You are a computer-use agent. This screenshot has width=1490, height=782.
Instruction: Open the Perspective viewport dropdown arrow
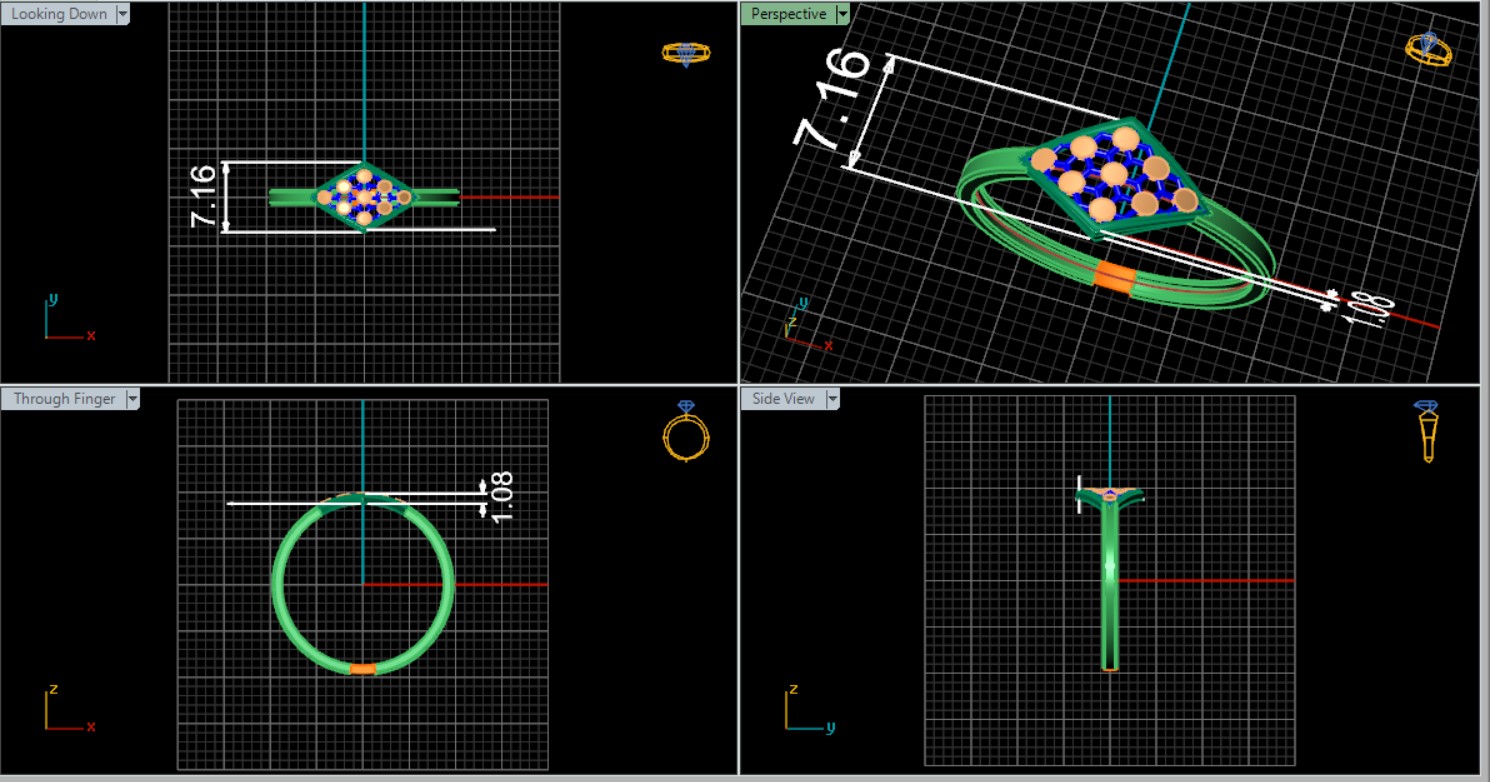[x=843, y=14]
